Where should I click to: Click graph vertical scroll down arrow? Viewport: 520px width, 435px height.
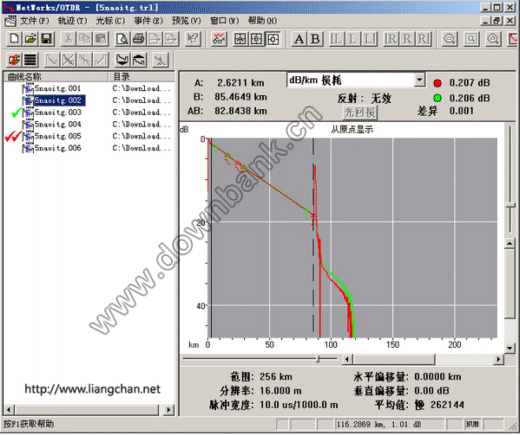(x=510, y=348)
